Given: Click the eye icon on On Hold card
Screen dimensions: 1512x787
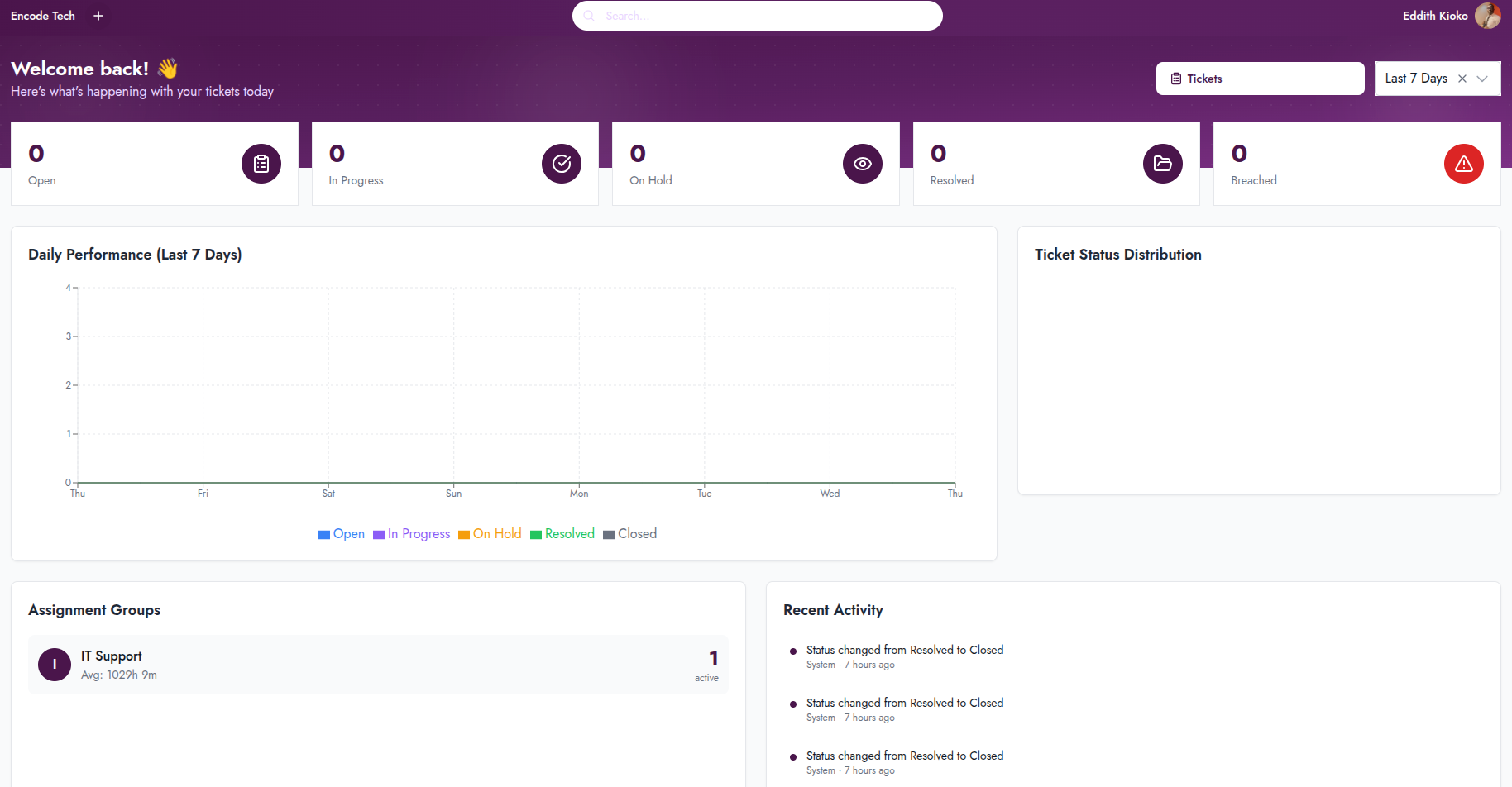Looking at the screenshot, I should point(863,164).
